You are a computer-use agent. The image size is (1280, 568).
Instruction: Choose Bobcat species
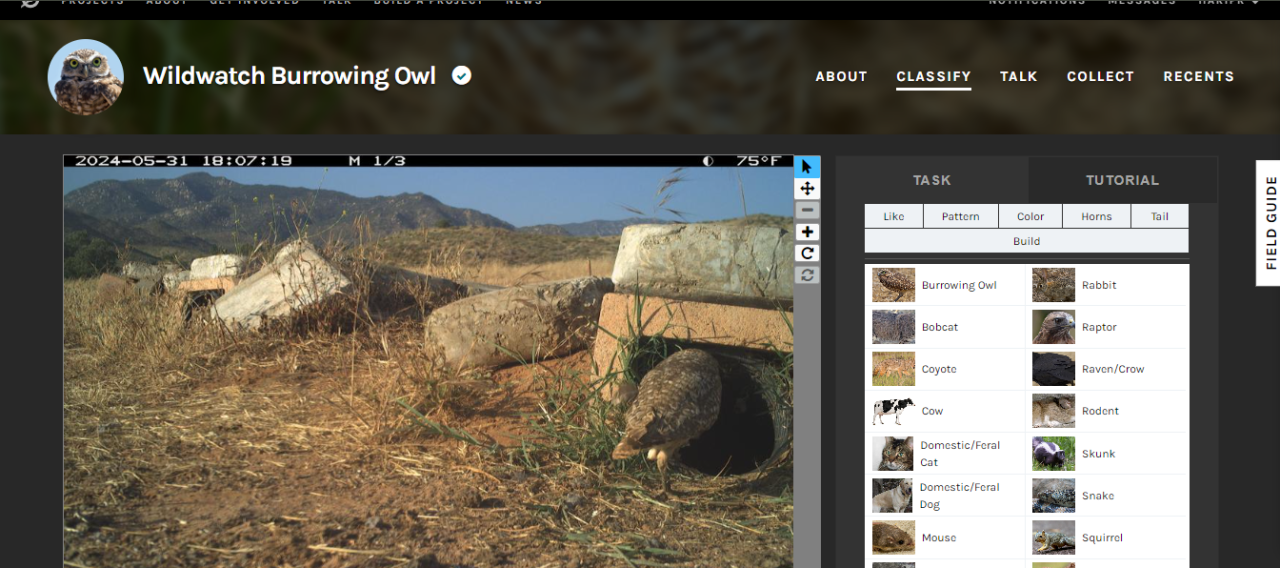pos(946,327)
